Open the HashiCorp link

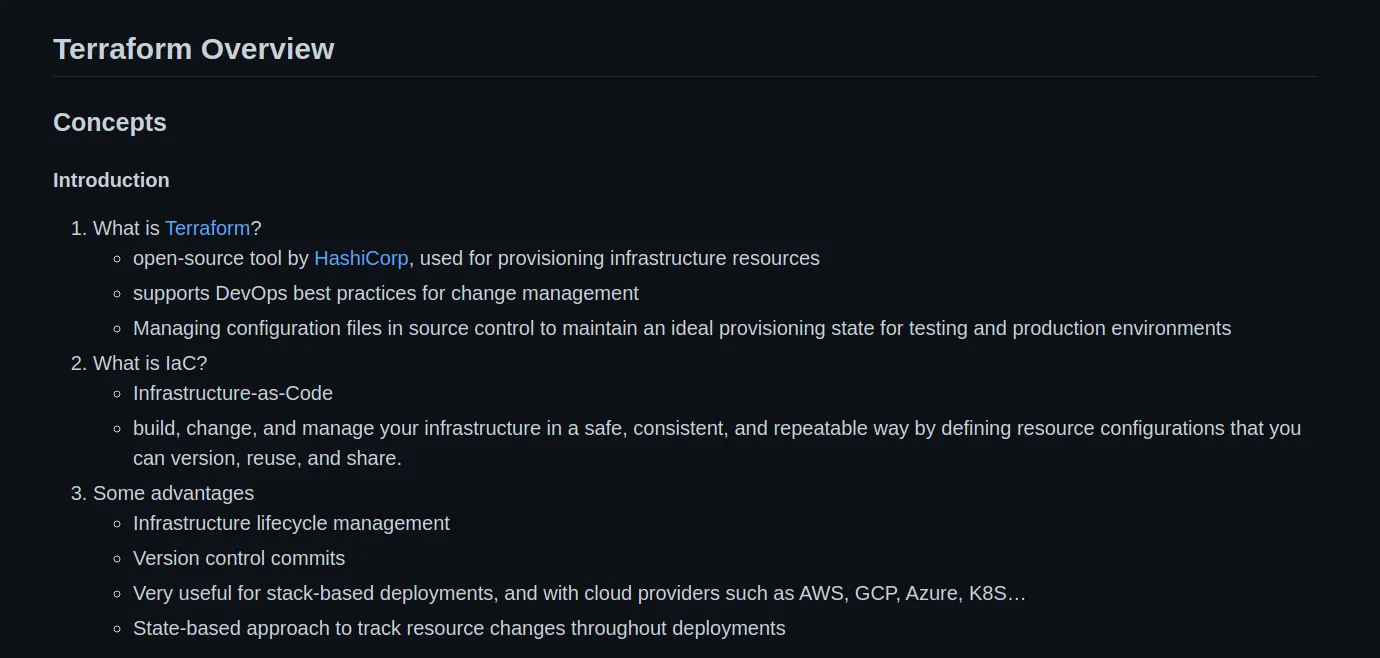(361, 258)
